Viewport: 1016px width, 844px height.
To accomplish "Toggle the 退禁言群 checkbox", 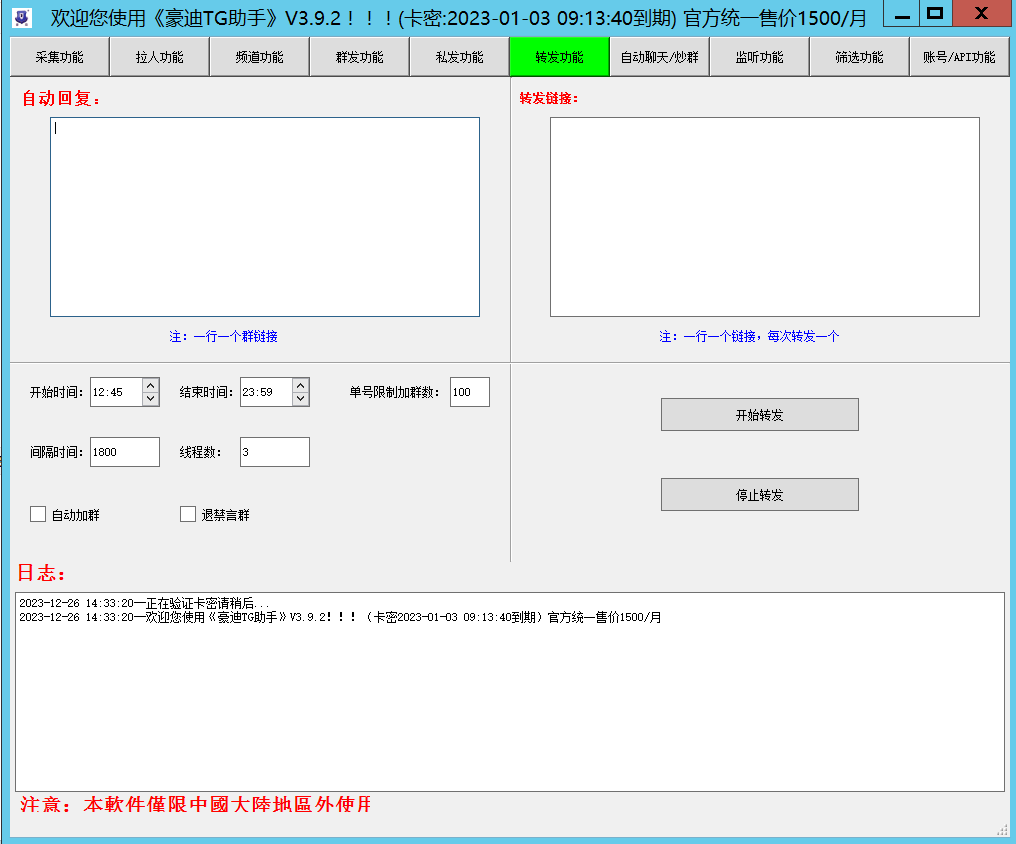I will [188, 515].
